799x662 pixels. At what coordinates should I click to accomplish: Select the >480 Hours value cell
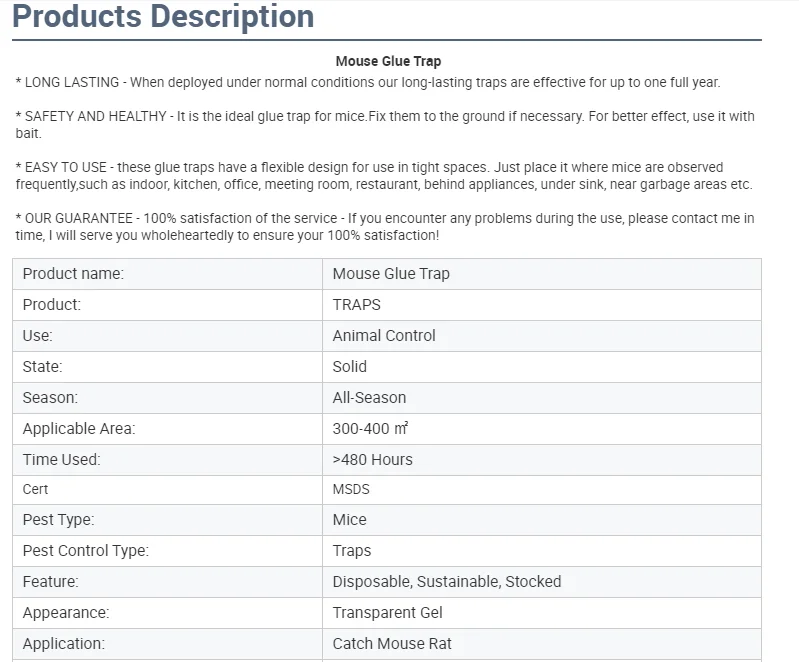[x=372, y=460]
